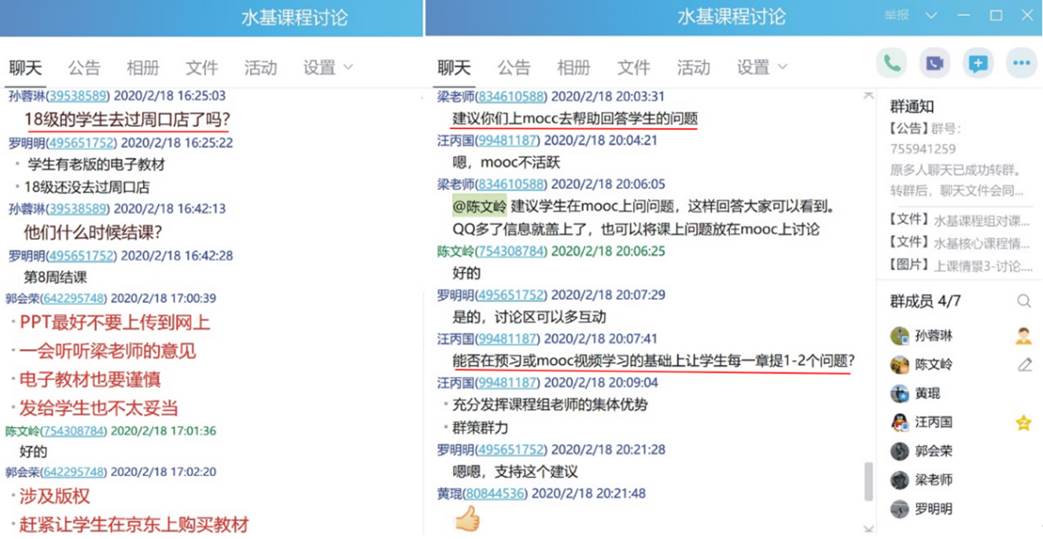The image size is (1043, 539).
Task: Click the owner badge beside 孙蓉琳
Action: (x=1023, y=336)
